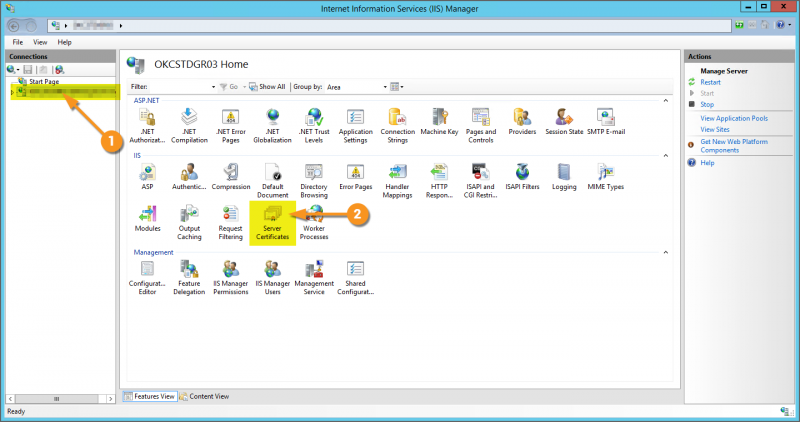800x422 pixels.
Task: Open Handler Mappings feature
Action: 397,181
